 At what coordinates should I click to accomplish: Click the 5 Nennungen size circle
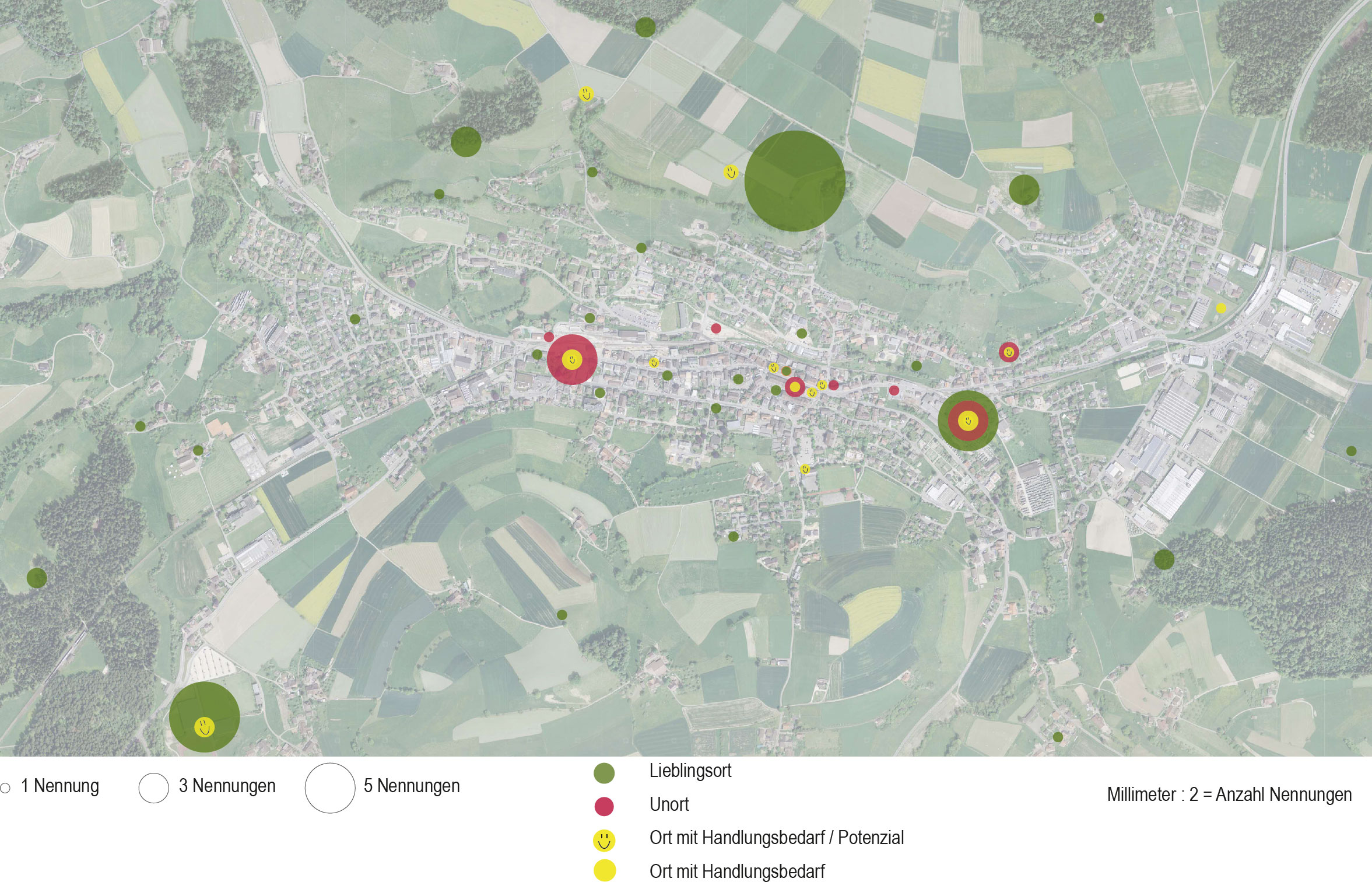[x=330, y=788]
